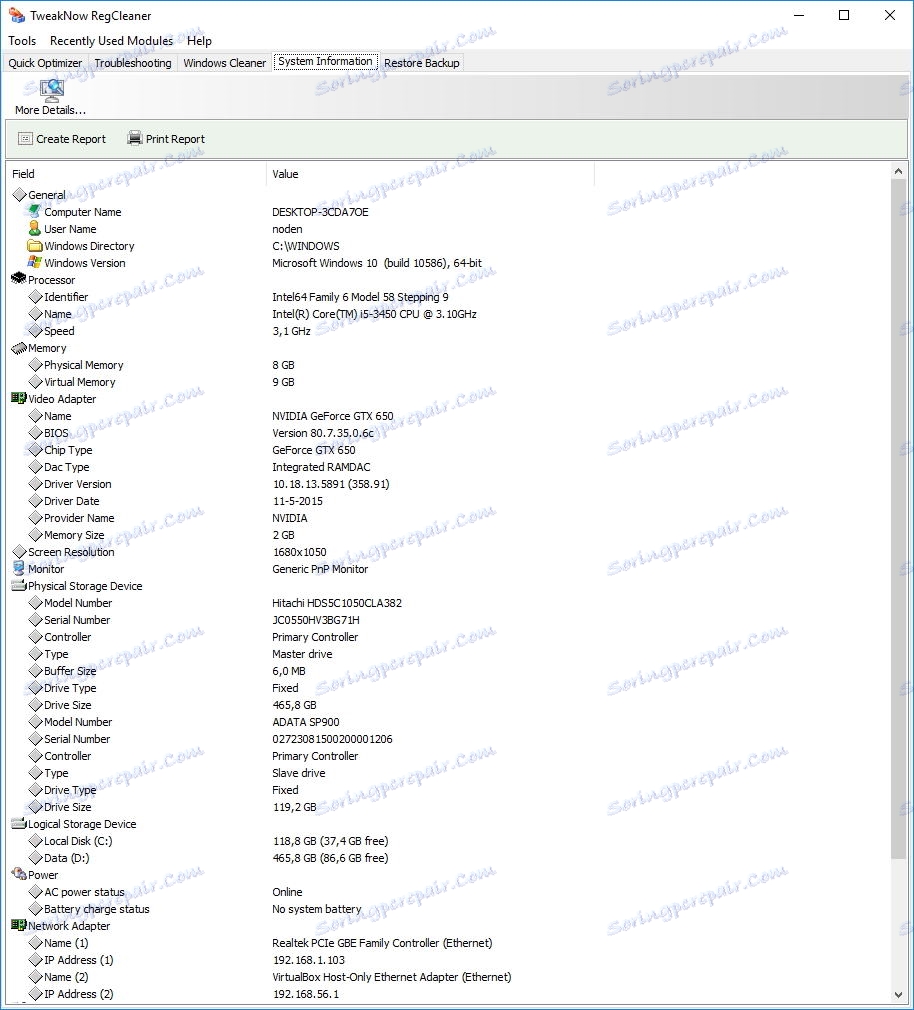Click the Print Report button label
This screenshot has height=1010, width=914.
[175, 138]
